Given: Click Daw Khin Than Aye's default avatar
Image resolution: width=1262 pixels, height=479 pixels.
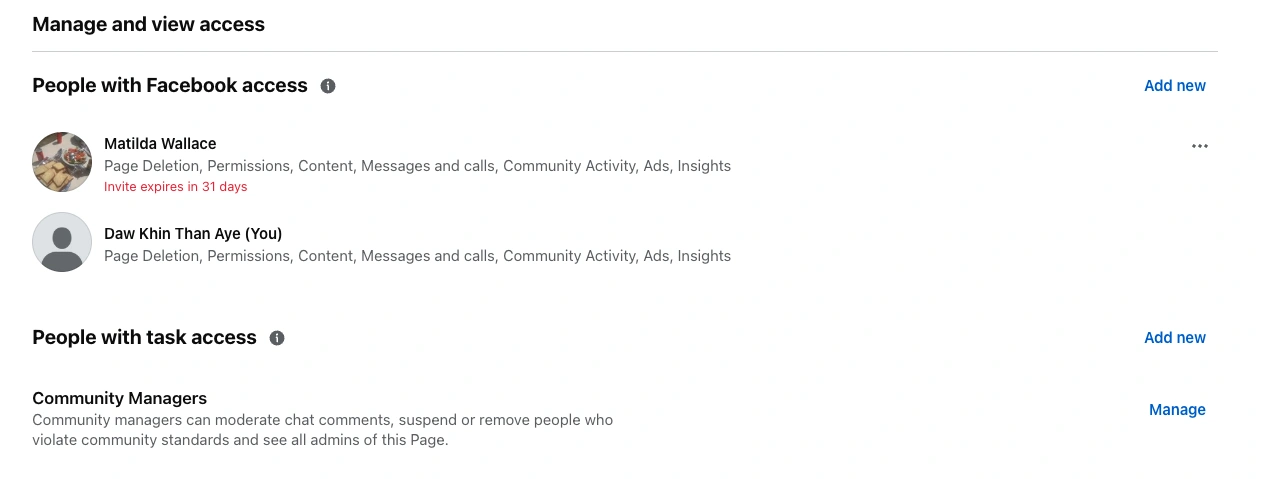Looking at the screenshot, I should pos(62,242).
